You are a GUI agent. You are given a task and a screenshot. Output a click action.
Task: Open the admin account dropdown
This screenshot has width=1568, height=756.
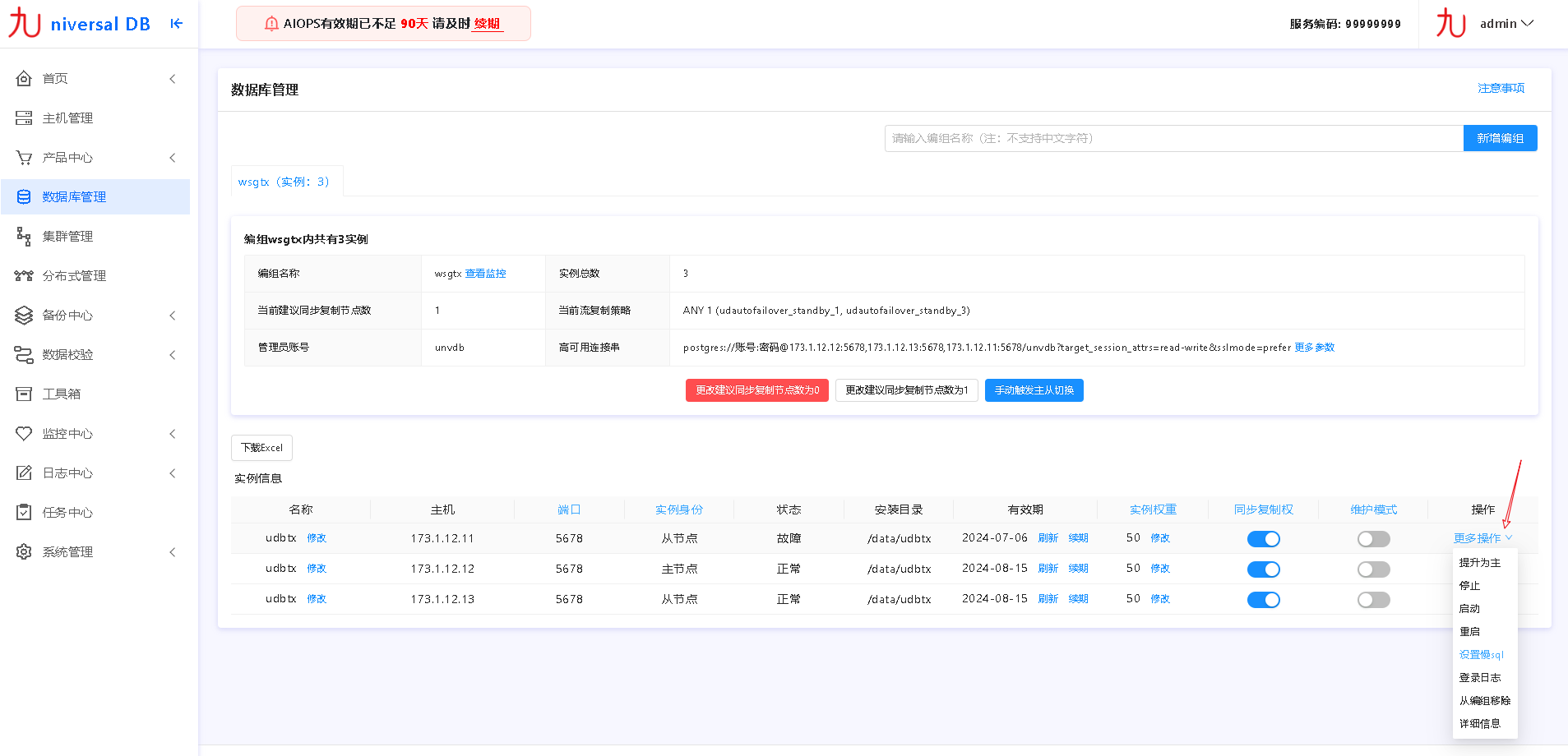pos(1506,23)
